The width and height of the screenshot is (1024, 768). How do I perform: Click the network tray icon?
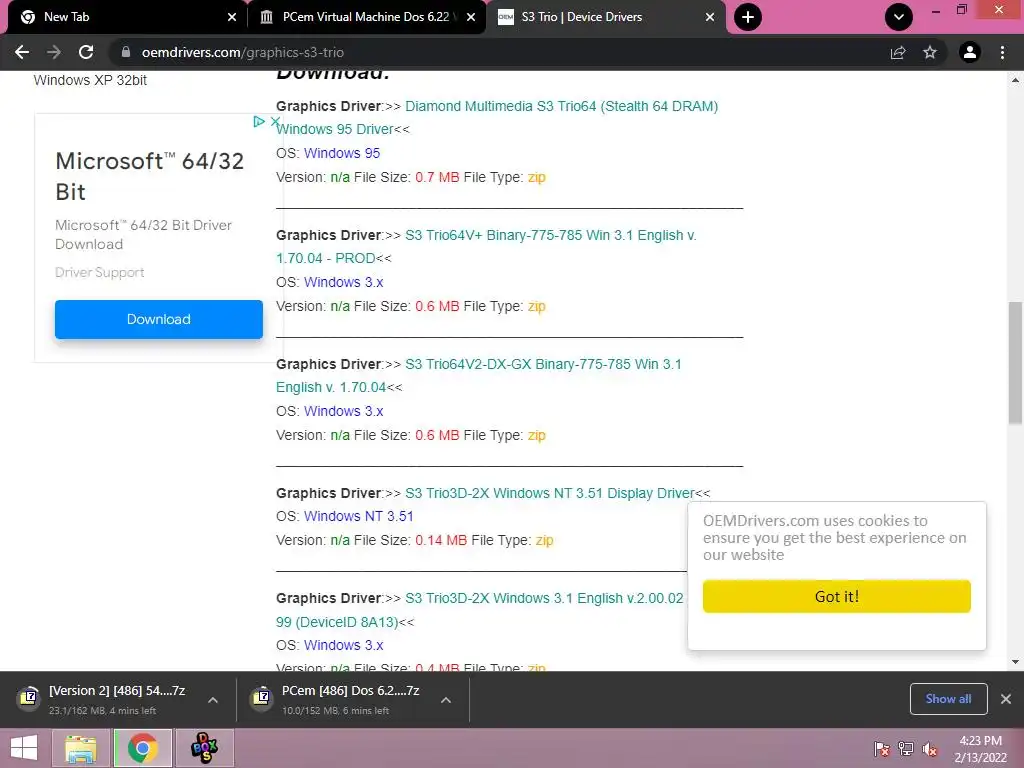pos(906,749)
